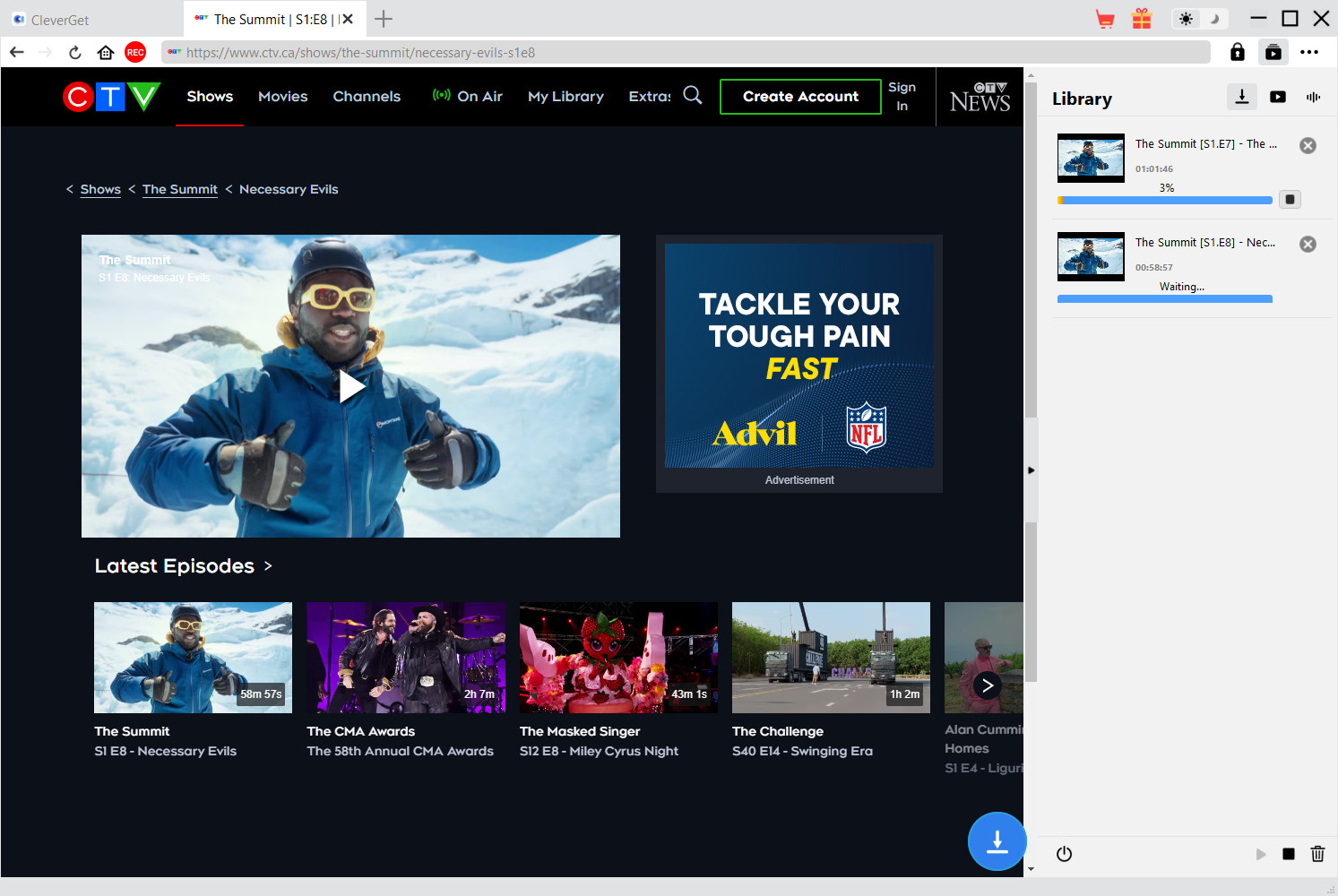Expand Latest Episodes section arrow

[x=268, y=566]
